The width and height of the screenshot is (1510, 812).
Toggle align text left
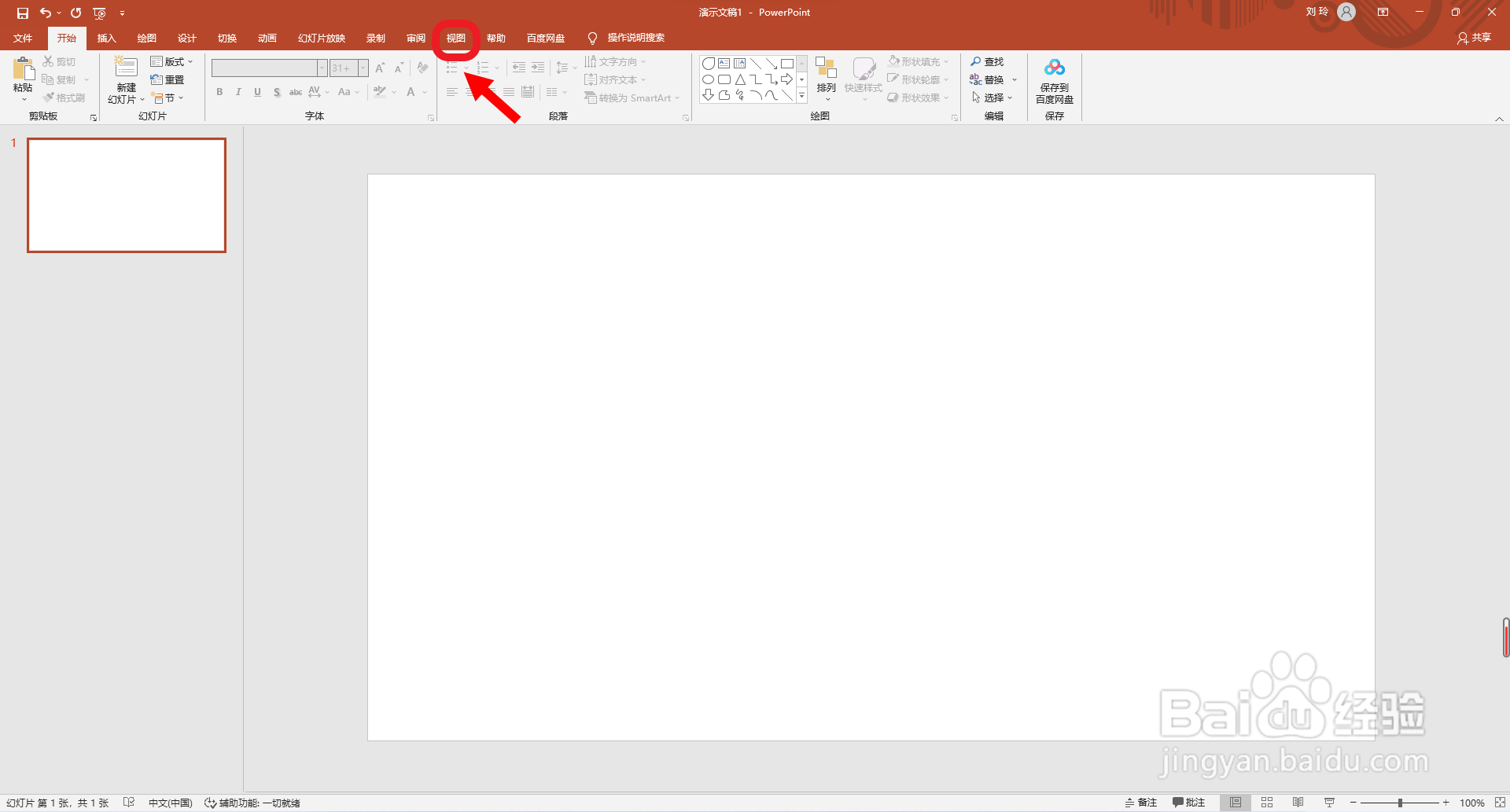(451, 92)
